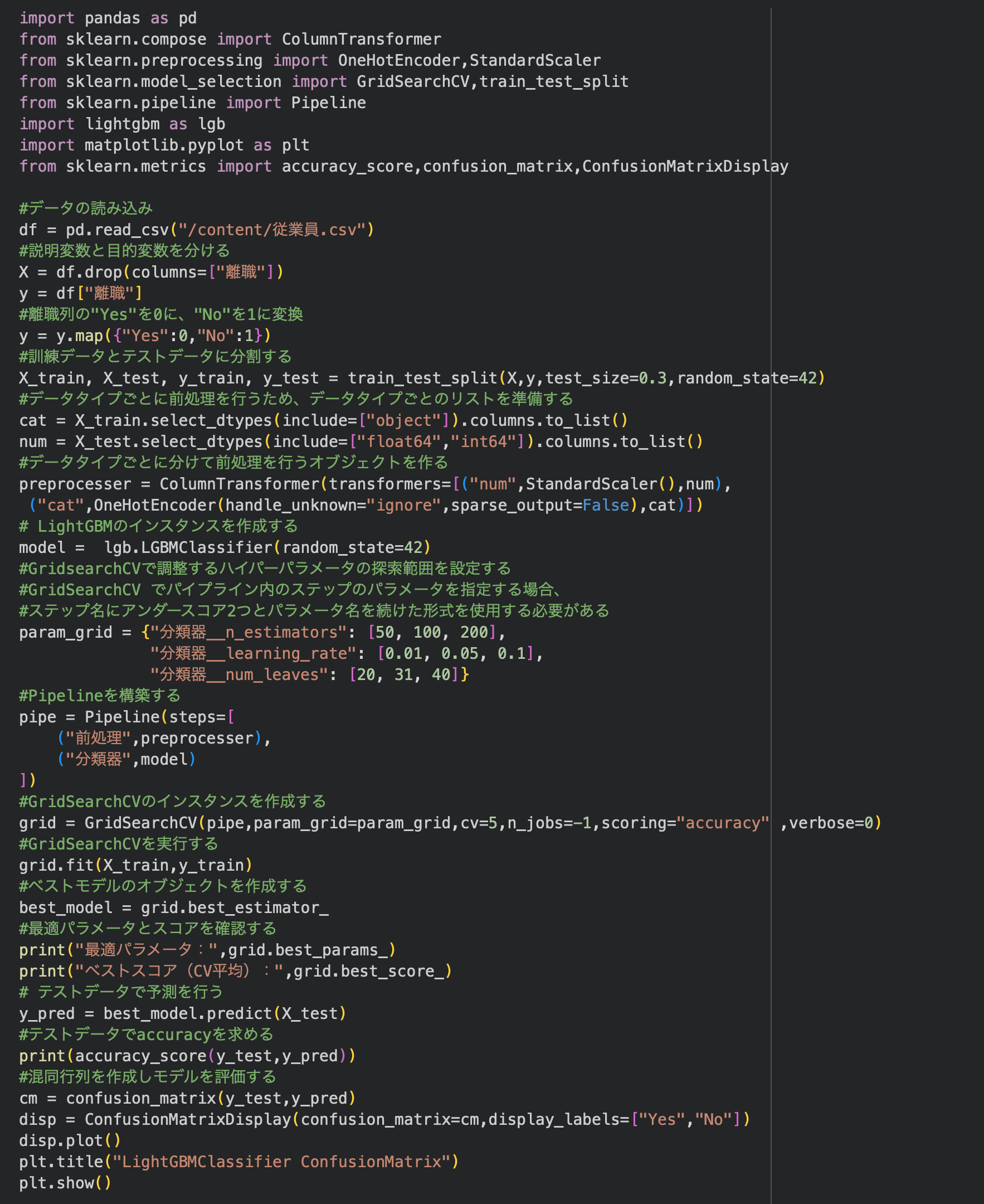Click the line 'model = lgb.LGBMClassifier(random_state=42)'
984x1204 pixels.
225,547
